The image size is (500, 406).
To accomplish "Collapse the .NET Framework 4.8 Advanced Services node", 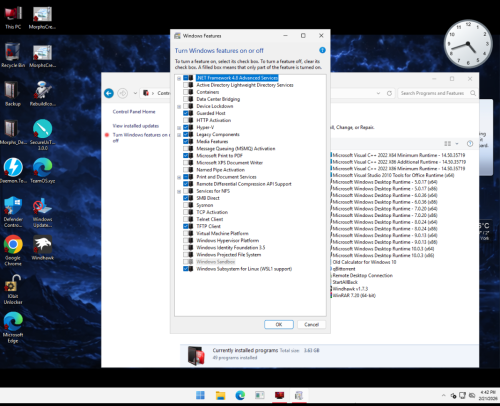I will [179, 78].
